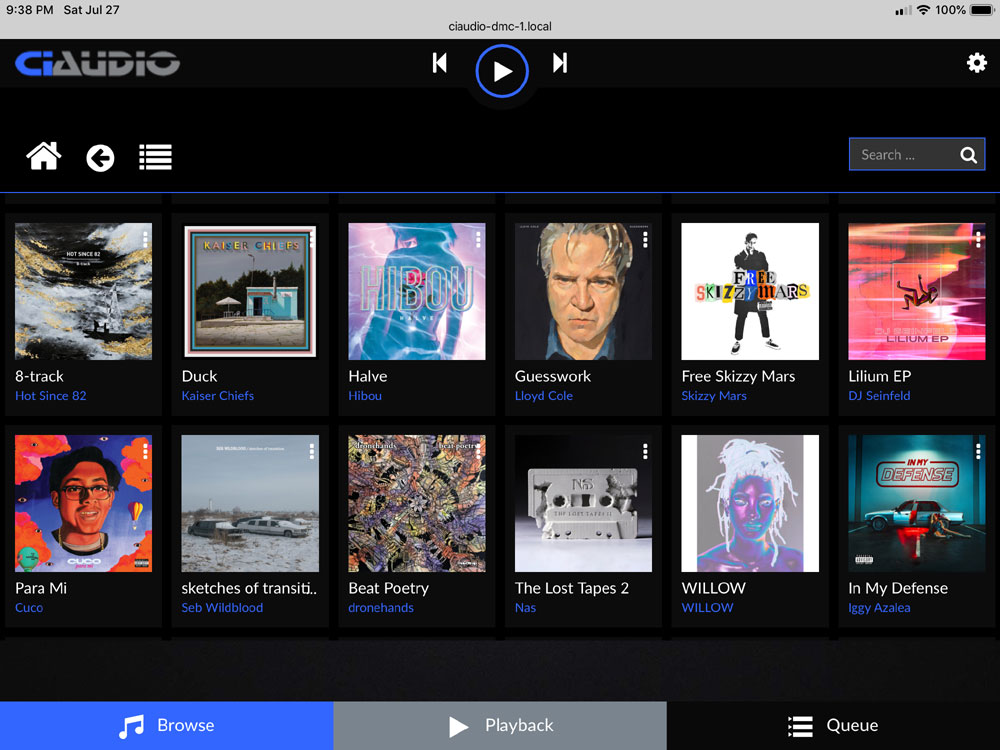Click the album title 'Beat Poetry'
This screenshot has height=750, width=1000.
pyautogui.click(x=388, y=588)
